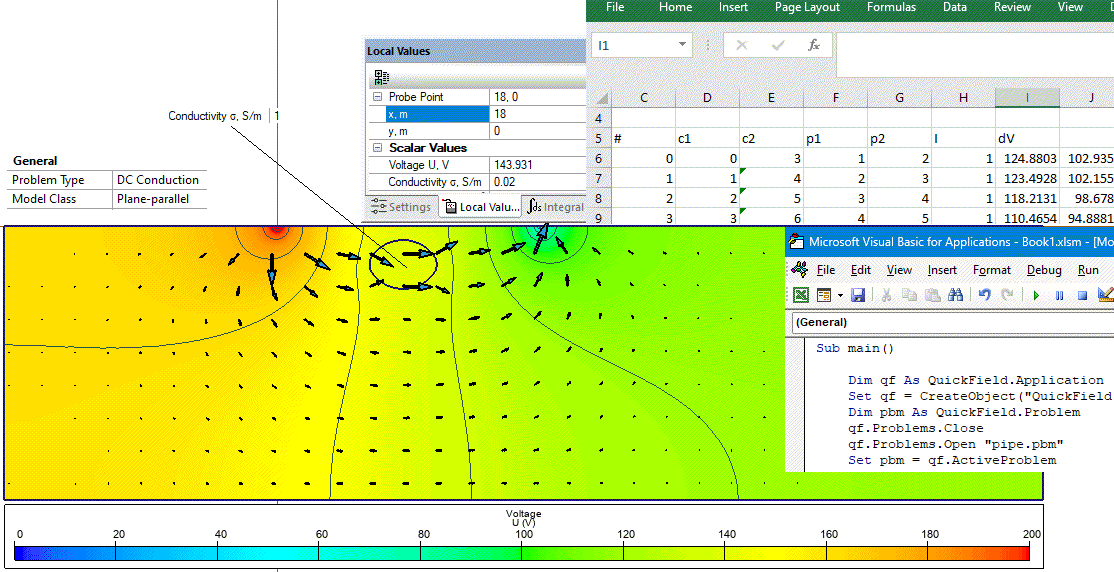Run the macro with green play icon
Image resolution: width=1114 pixels, height=572 pixels.
click(x=1036, y=296)
